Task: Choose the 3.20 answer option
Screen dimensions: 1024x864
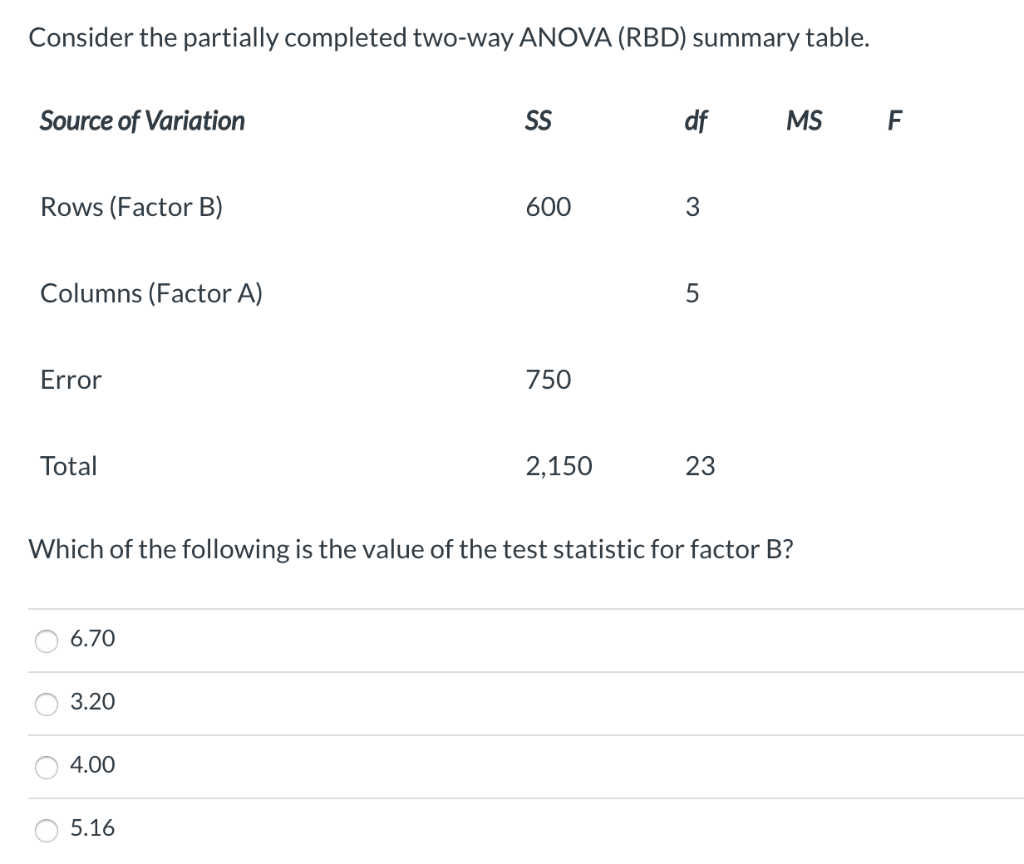Action: pos(46,704)
